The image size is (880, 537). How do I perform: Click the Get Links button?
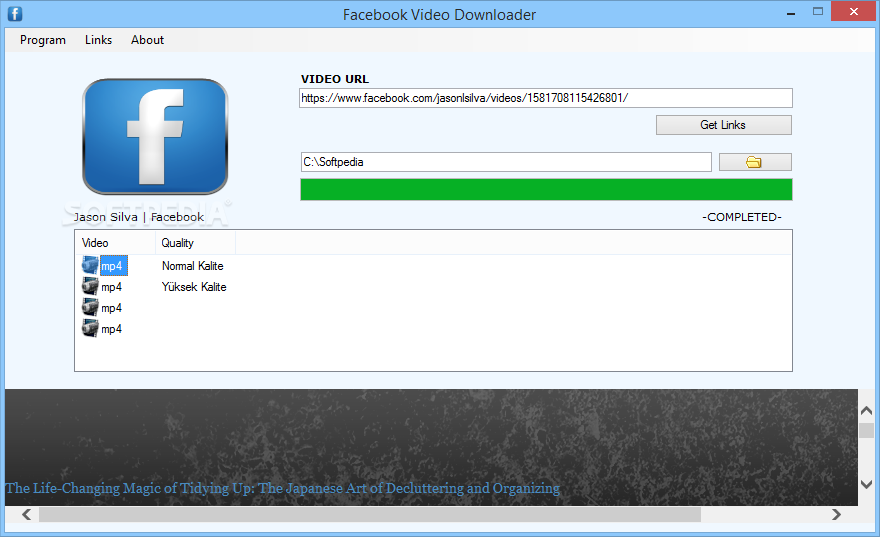723,125
